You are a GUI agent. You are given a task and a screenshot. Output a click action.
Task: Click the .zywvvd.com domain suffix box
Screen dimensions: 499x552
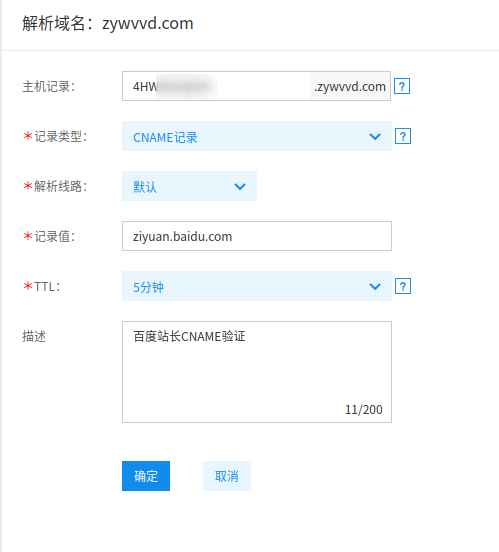pos(350,86)
